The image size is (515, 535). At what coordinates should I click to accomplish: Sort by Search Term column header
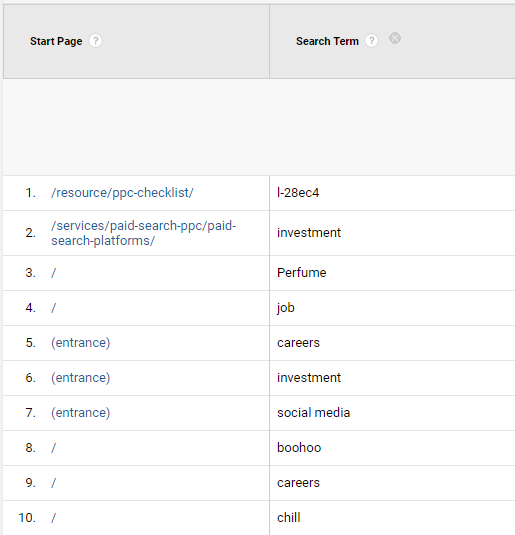(x=327, y=41)
